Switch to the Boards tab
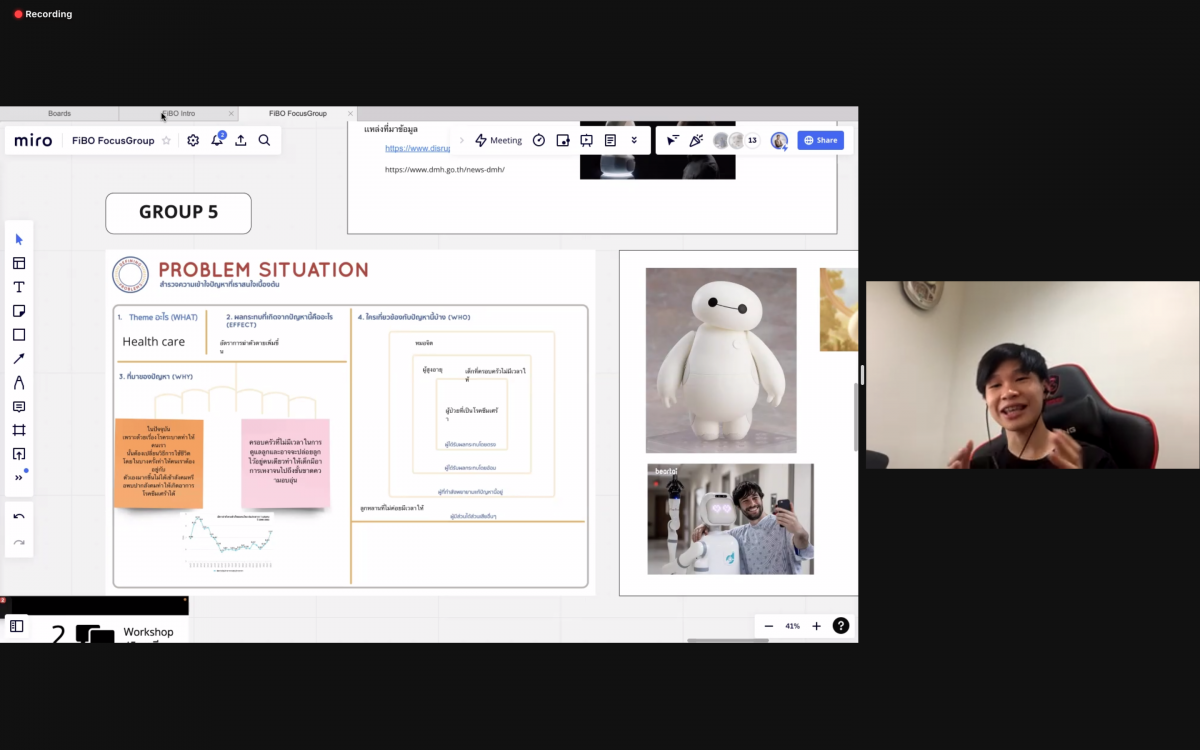 click(59, 114)
